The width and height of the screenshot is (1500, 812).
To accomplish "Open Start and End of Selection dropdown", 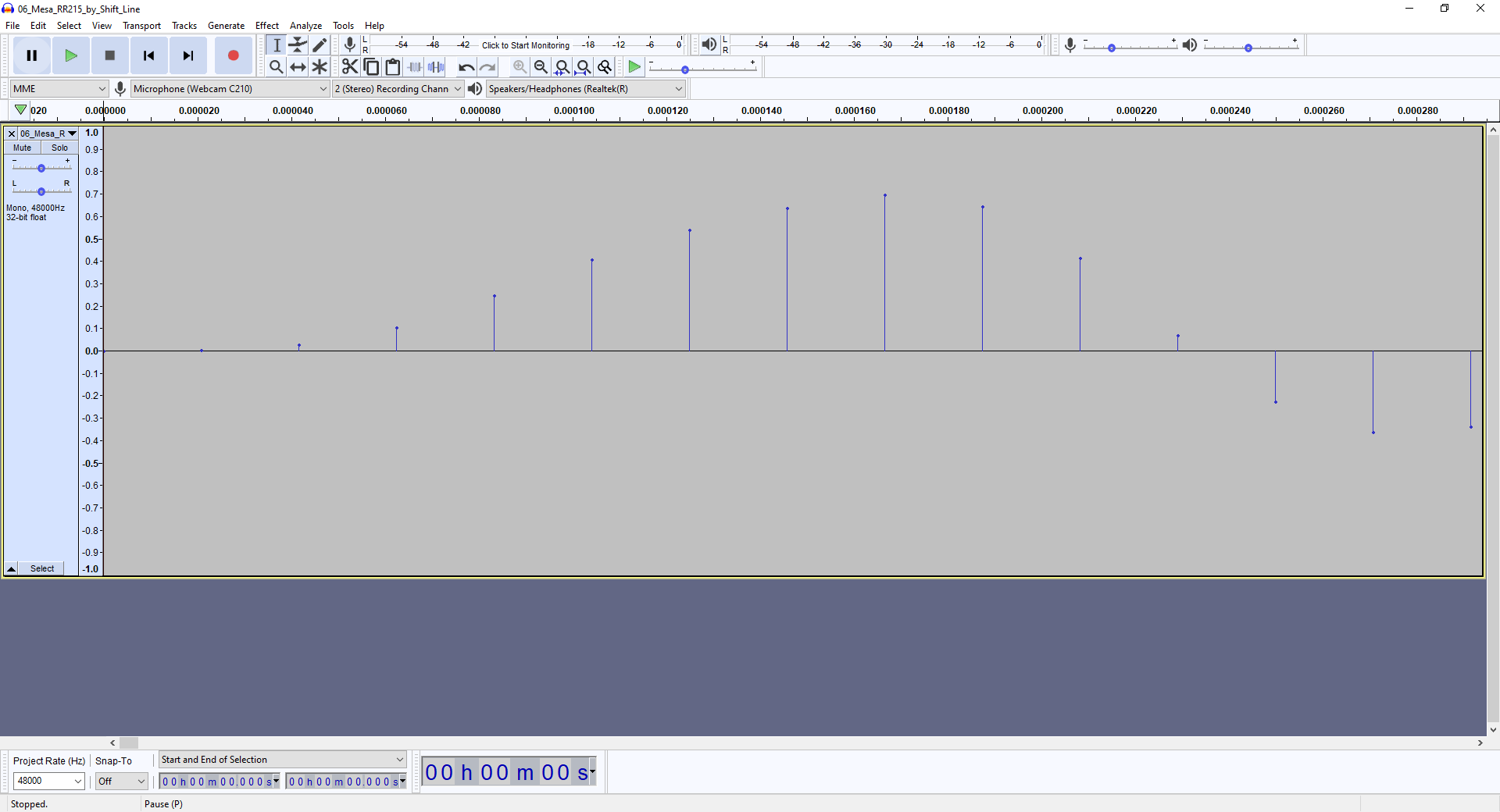I will (x=283, y=760).
